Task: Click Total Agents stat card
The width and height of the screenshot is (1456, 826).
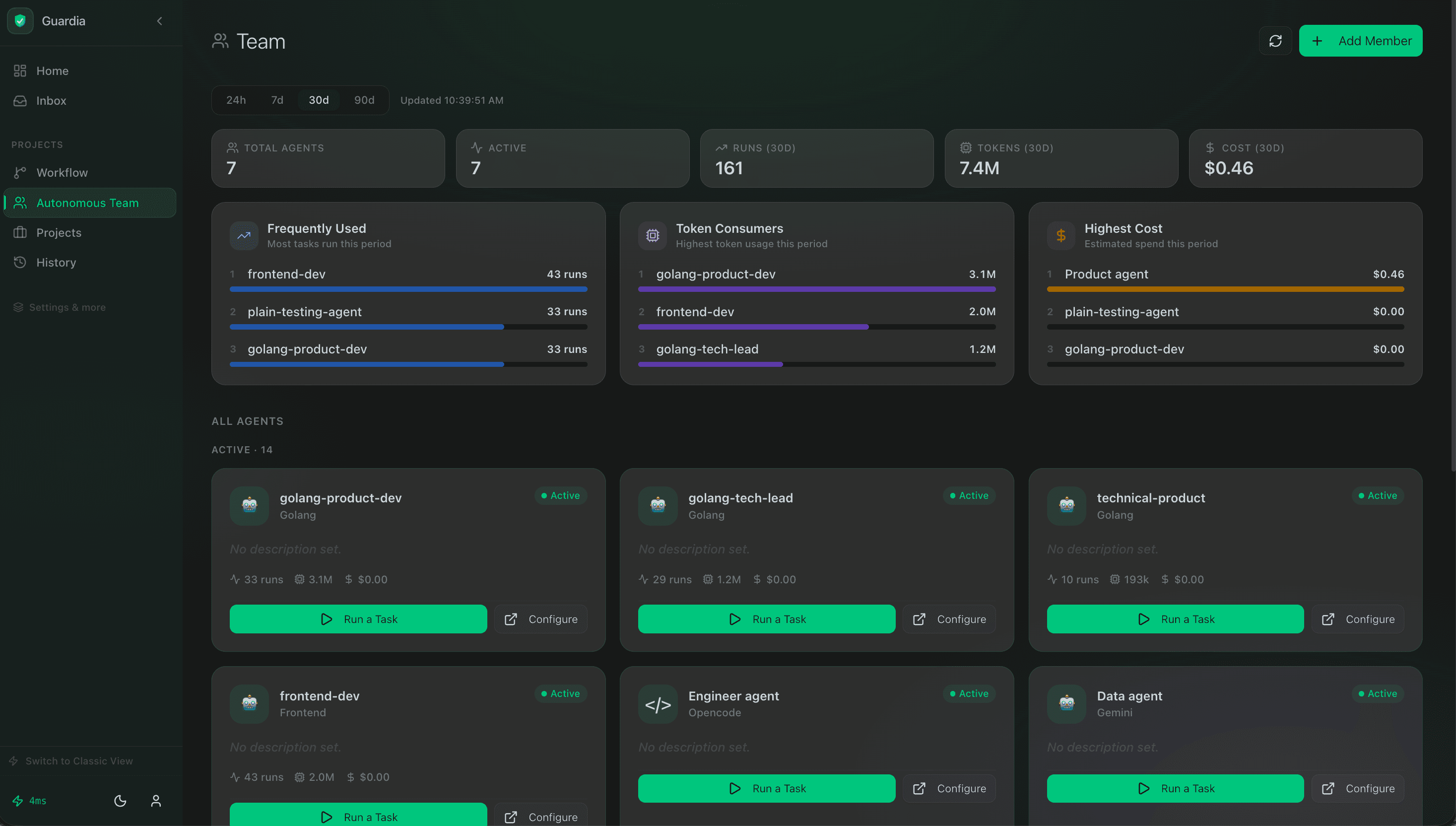Action: click(328, 158)
